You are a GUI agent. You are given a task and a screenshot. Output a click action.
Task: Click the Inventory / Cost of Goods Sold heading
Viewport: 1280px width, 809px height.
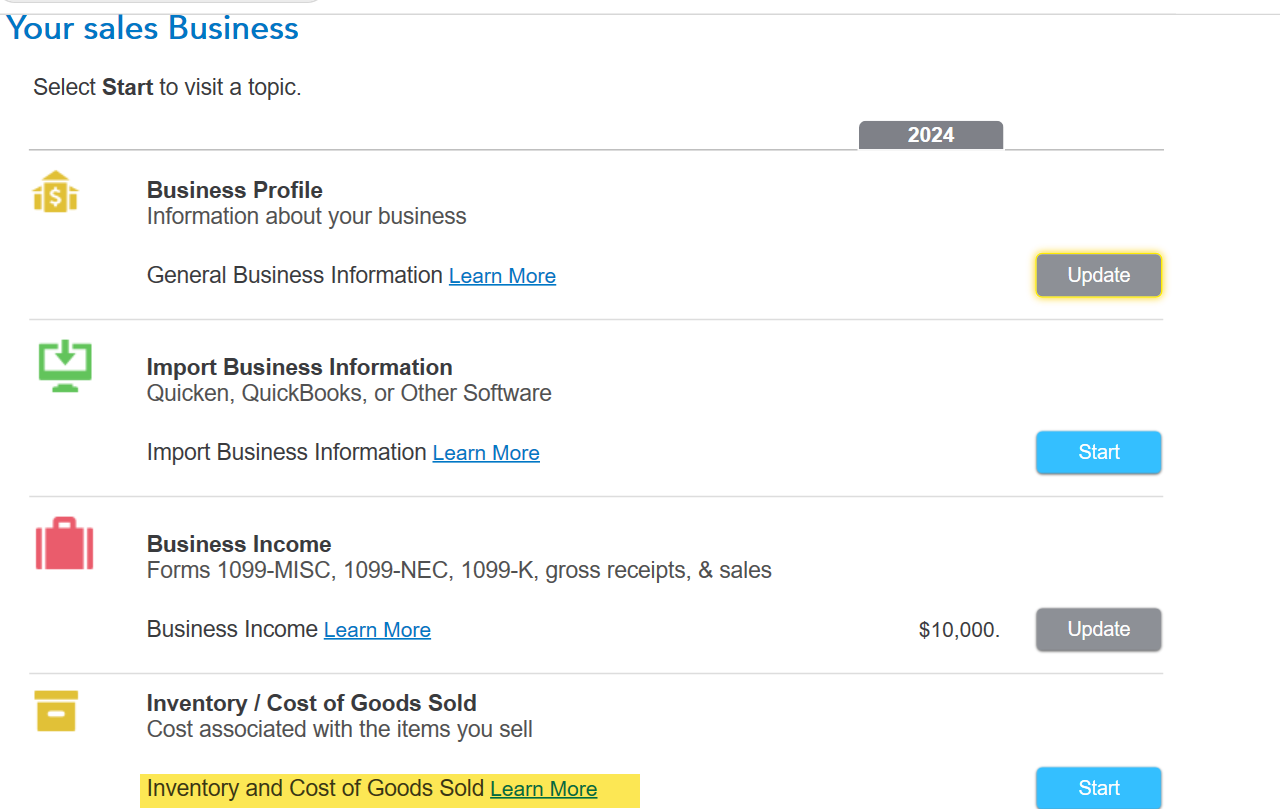click(312, 703)
